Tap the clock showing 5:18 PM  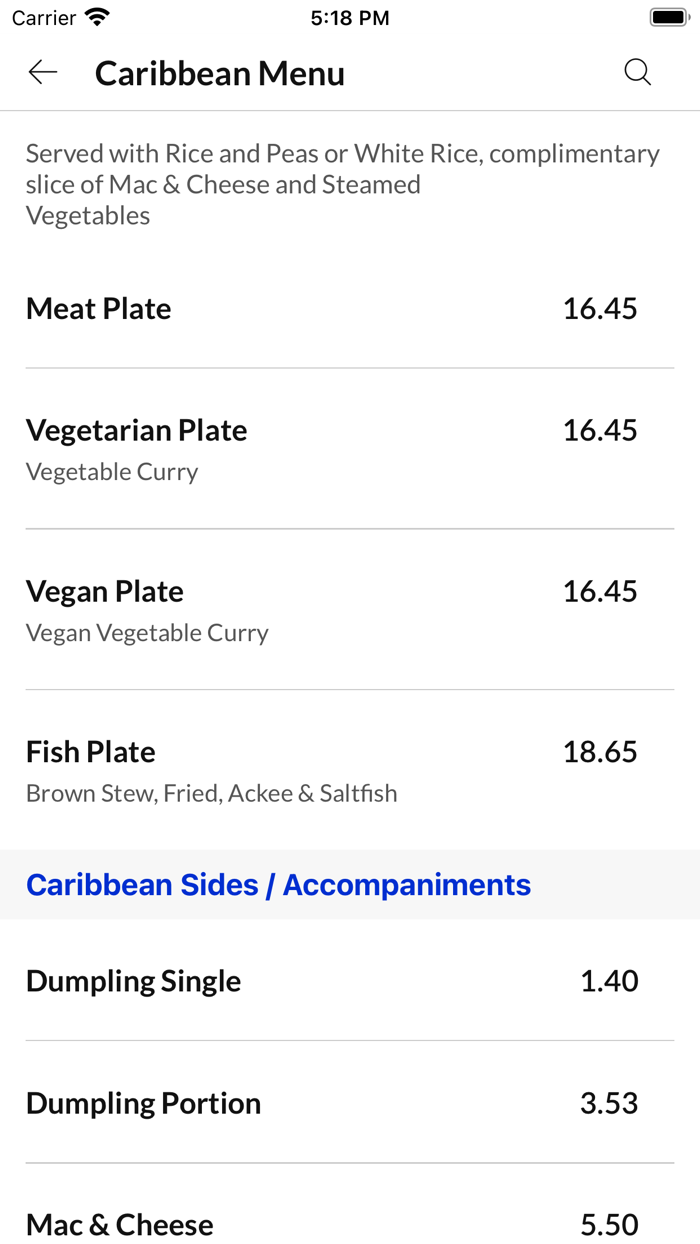pyautogui.click(x=348, y=17)
